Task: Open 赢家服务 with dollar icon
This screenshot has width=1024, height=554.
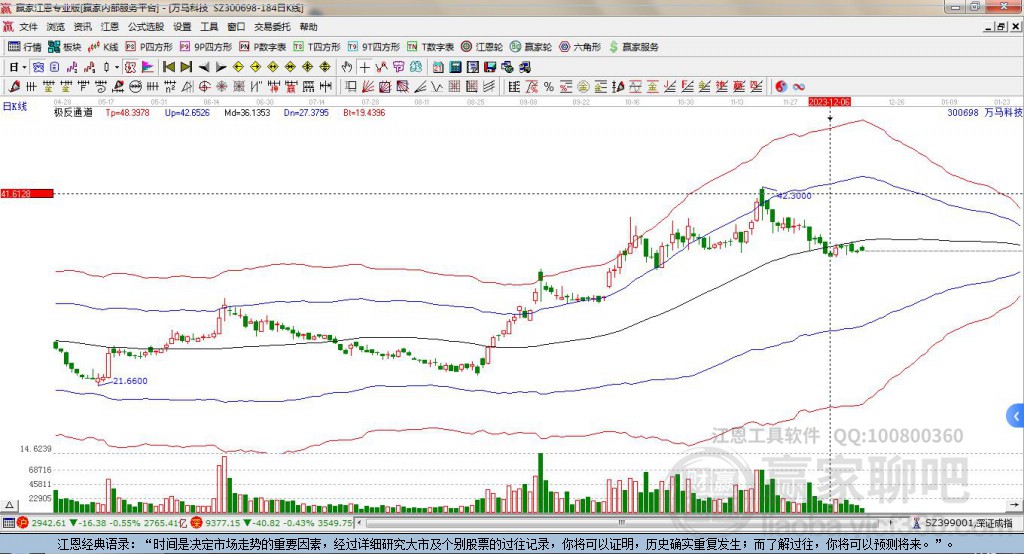Action: click(x=633, y=47)
